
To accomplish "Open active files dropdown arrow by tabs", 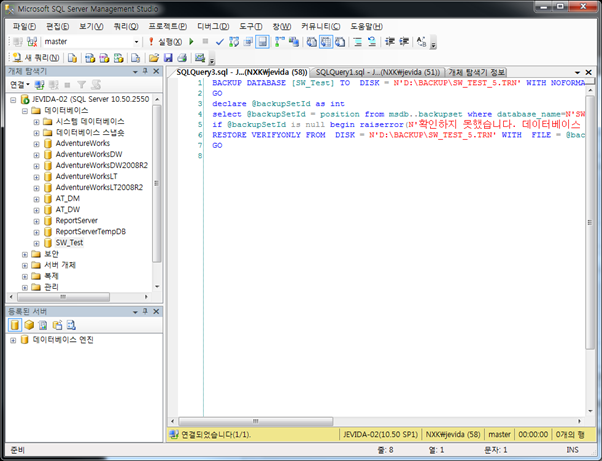I will point(577,72).
